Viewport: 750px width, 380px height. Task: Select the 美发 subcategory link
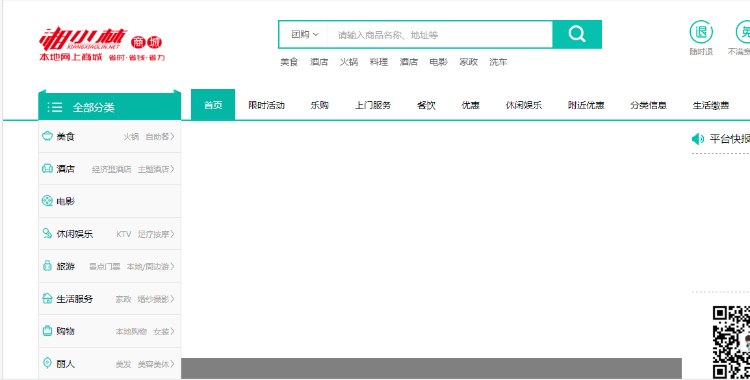click(123, 364)
